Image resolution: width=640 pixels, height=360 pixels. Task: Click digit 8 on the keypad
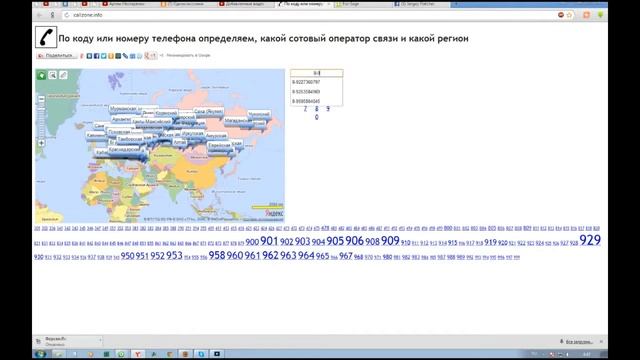(316, 109)
